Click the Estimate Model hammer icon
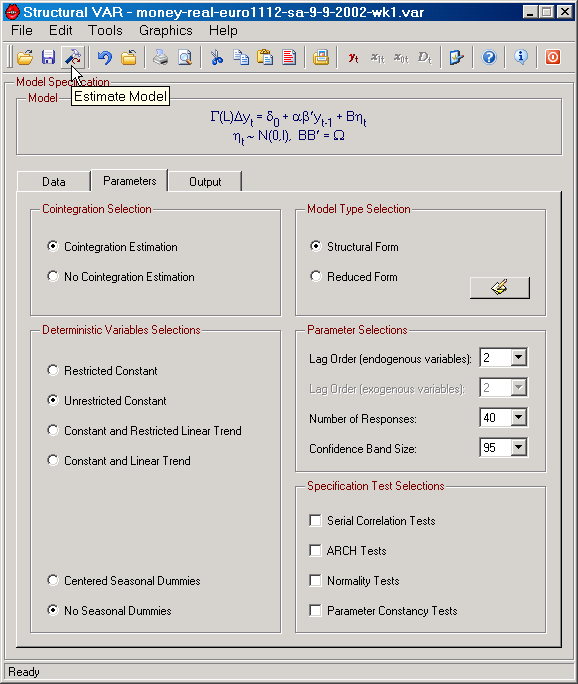Viewport: 578px width, 684px height. [72, 57]
